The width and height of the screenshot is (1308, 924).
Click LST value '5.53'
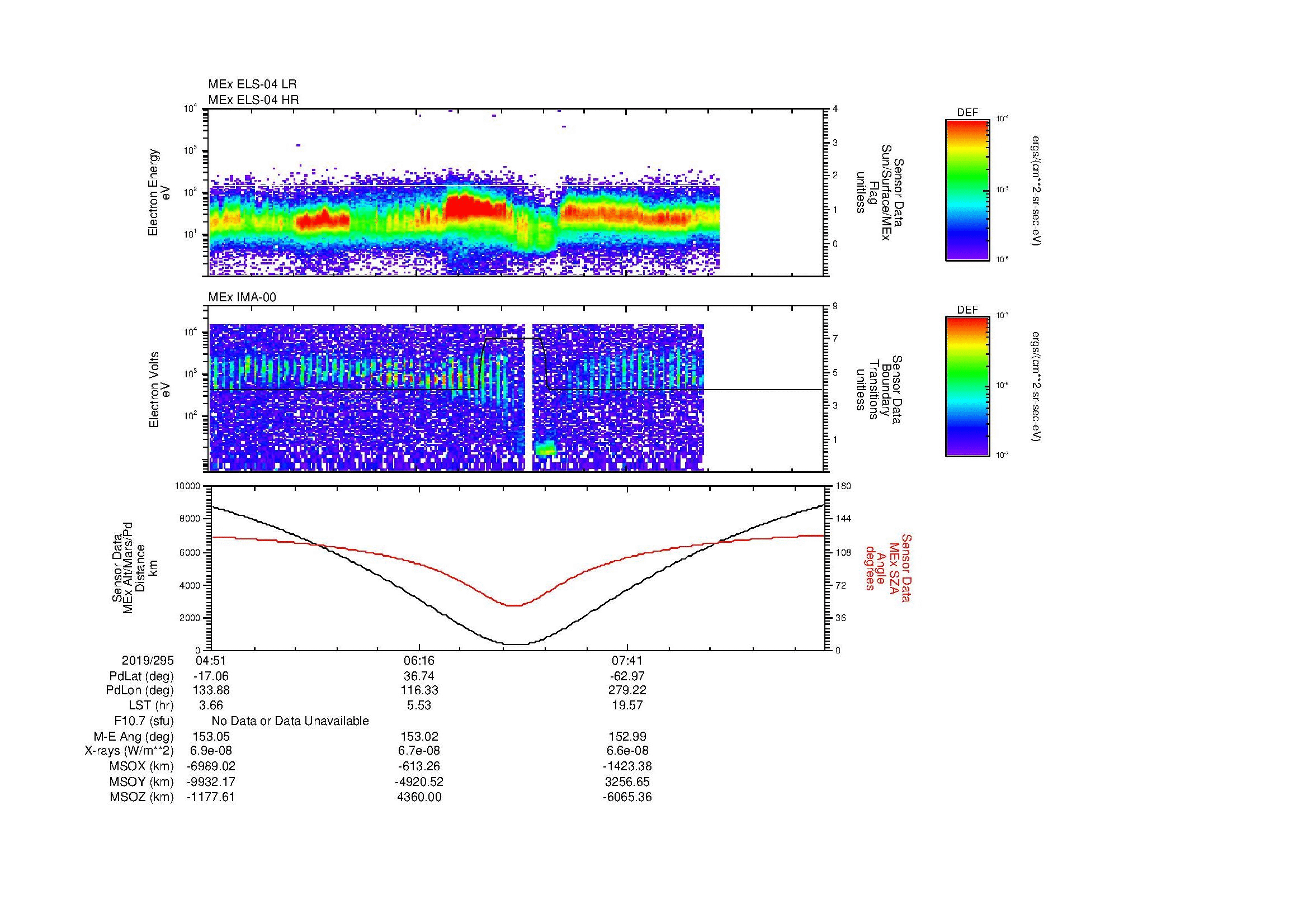tap(419, 705)
